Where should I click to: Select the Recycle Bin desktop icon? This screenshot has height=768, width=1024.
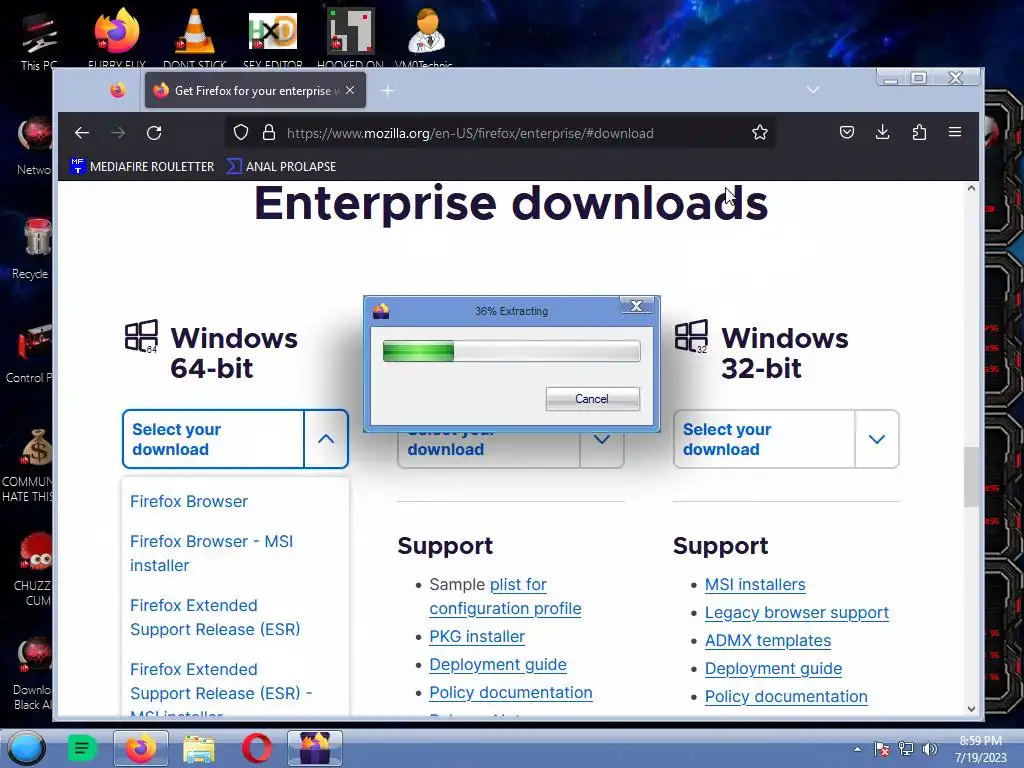click(33, 248)
